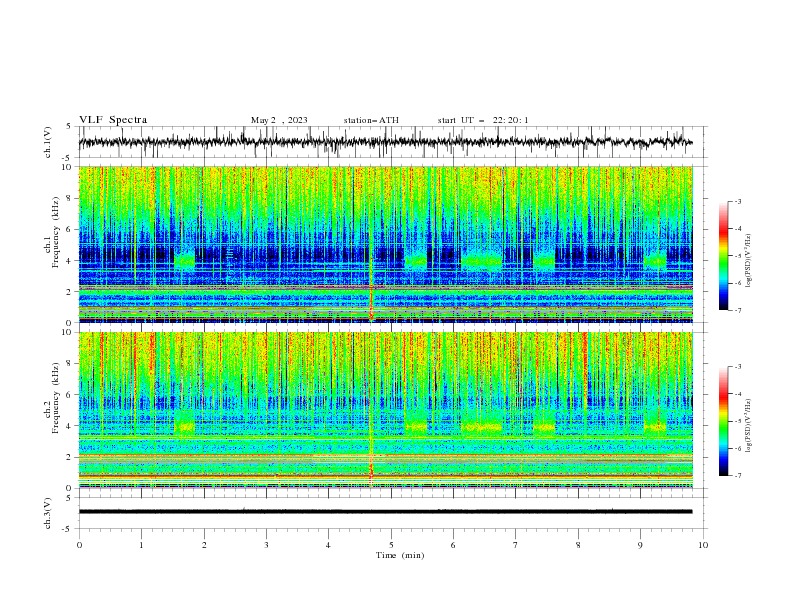This screenshot has height=612, width=792.
Task: Click the "Time (min)" x-axis label
Action: (400, 555)
